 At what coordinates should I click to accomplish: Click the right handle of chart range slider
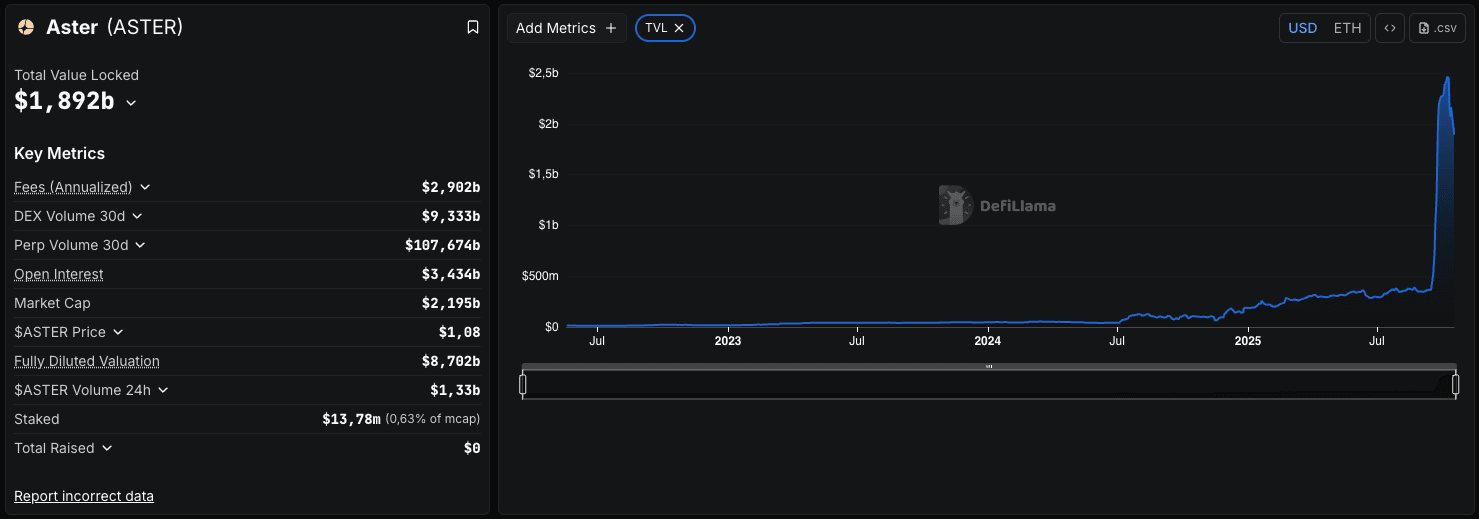pos(1455,384)
